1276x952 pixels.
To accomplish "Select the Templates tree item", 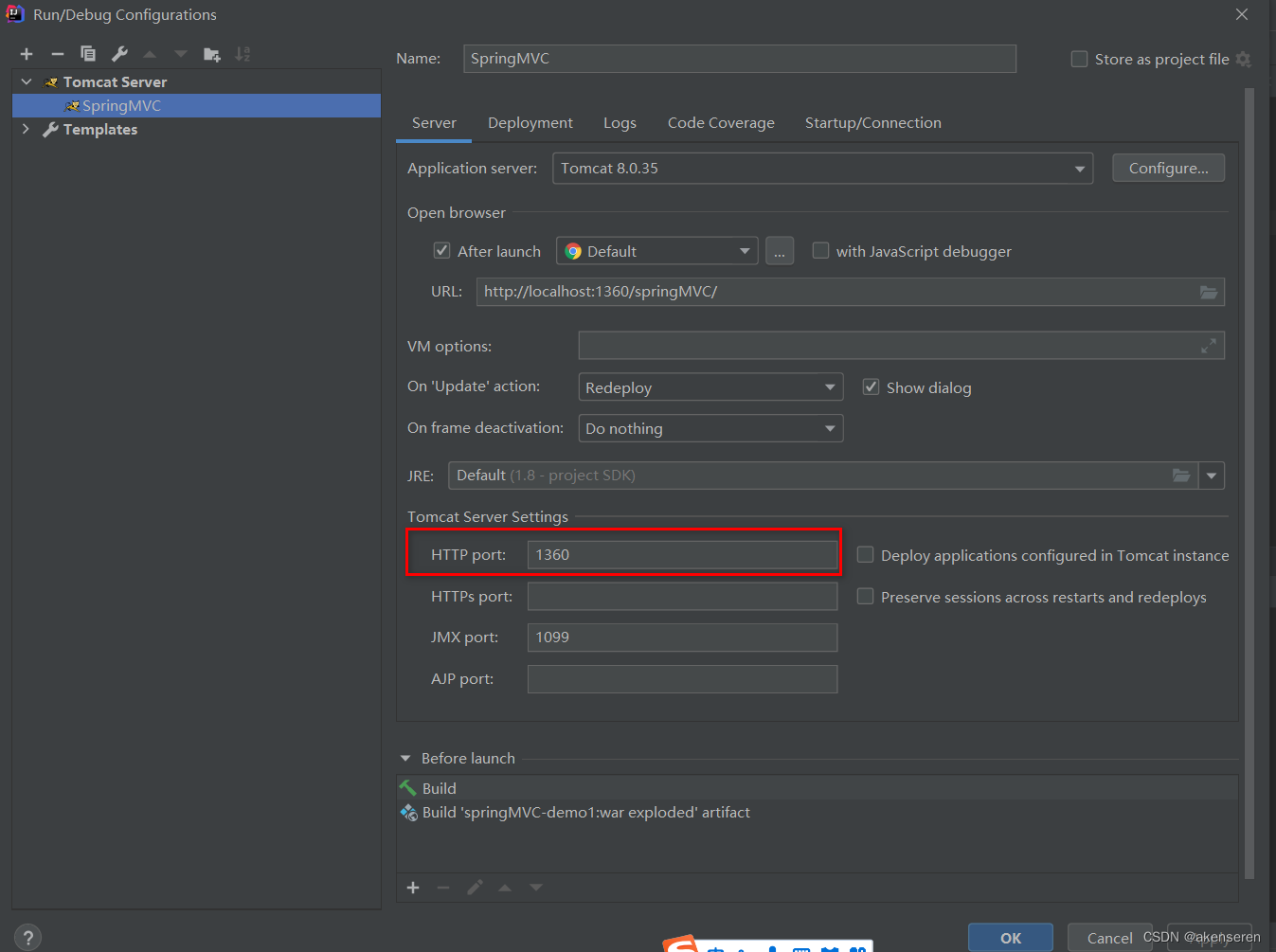I will pyautogui.click(x=100, y=130).
